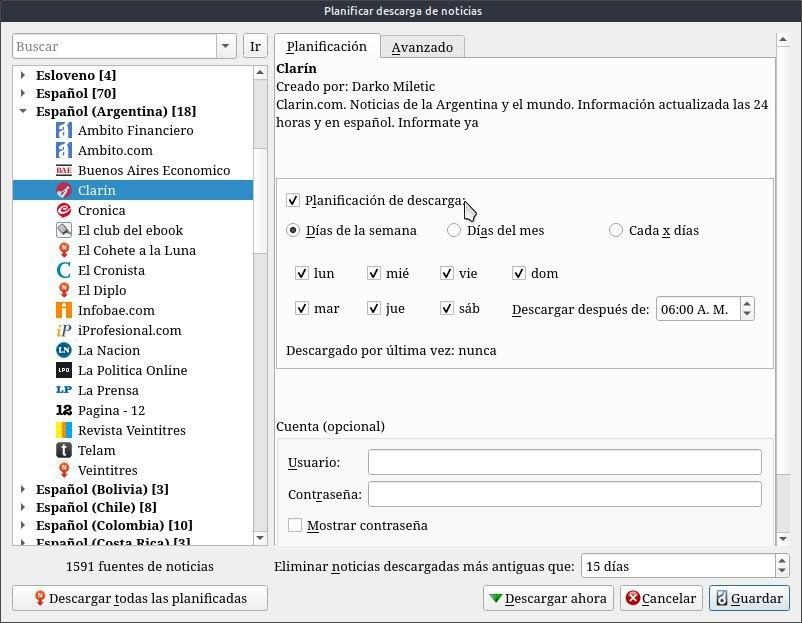This screenshot has height=623, width=802.
Task: Select the La Nacion source row
Action: [133, 350]
